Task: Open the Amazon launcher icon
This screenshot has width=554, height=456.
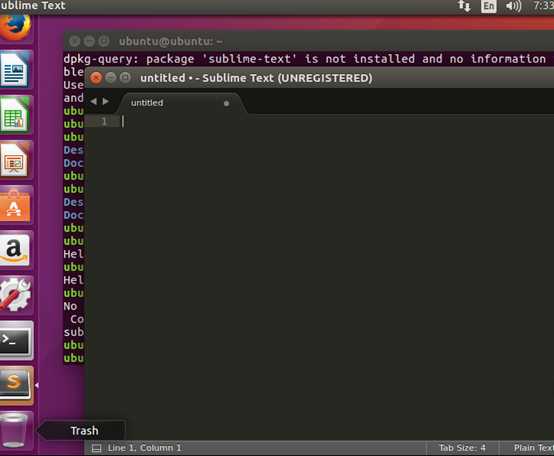Action: [x=16, y=250]
